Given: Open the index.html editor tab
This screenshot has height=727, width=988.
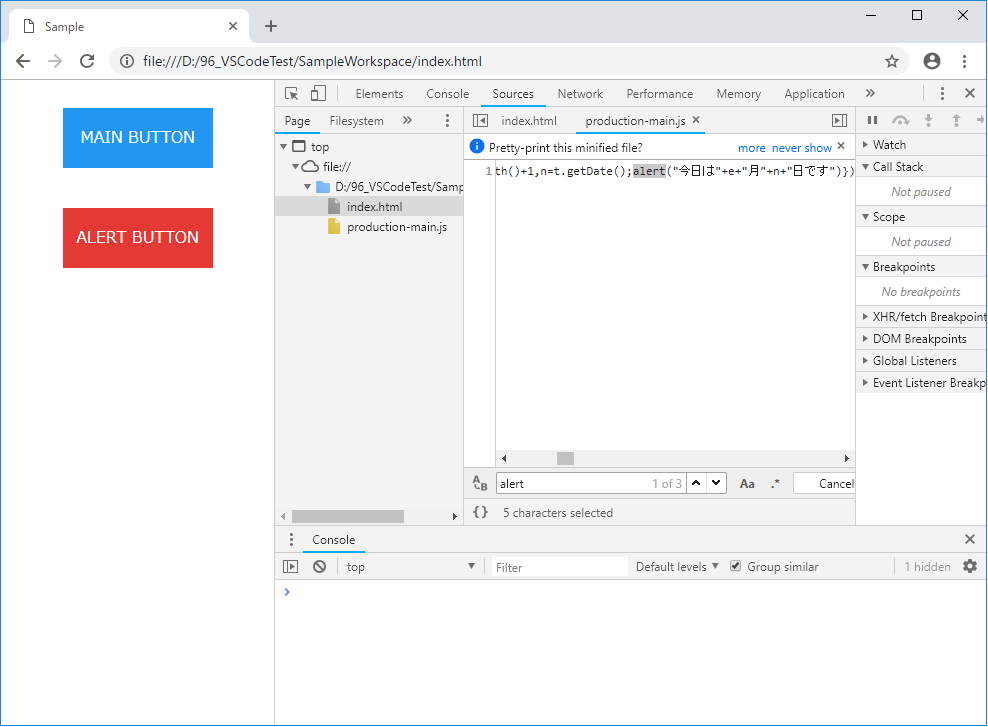Looking at the screenshot, I should pos(529,121).
